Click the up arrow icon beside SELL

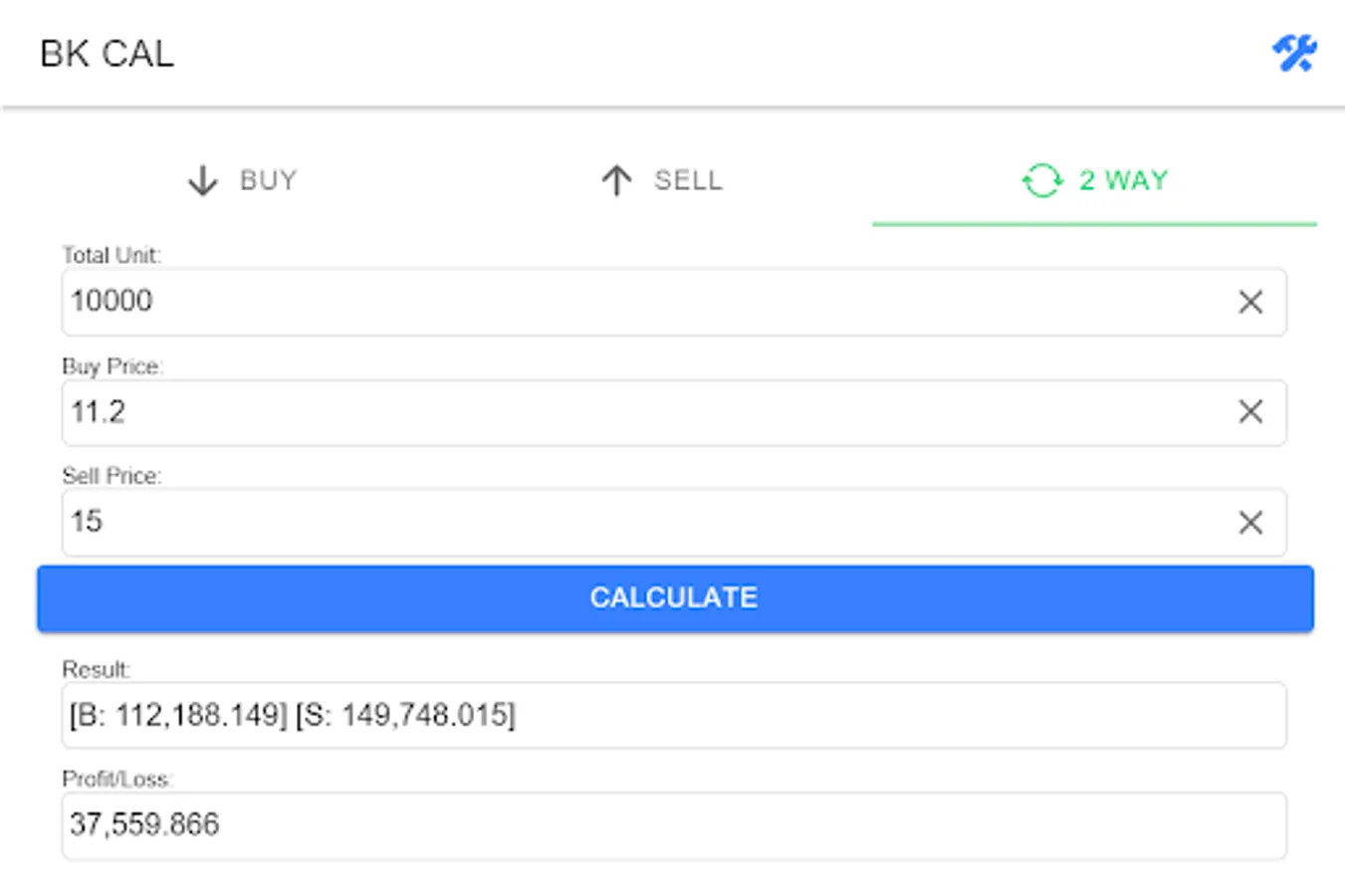pyautogui.click(x=616, y=181)
